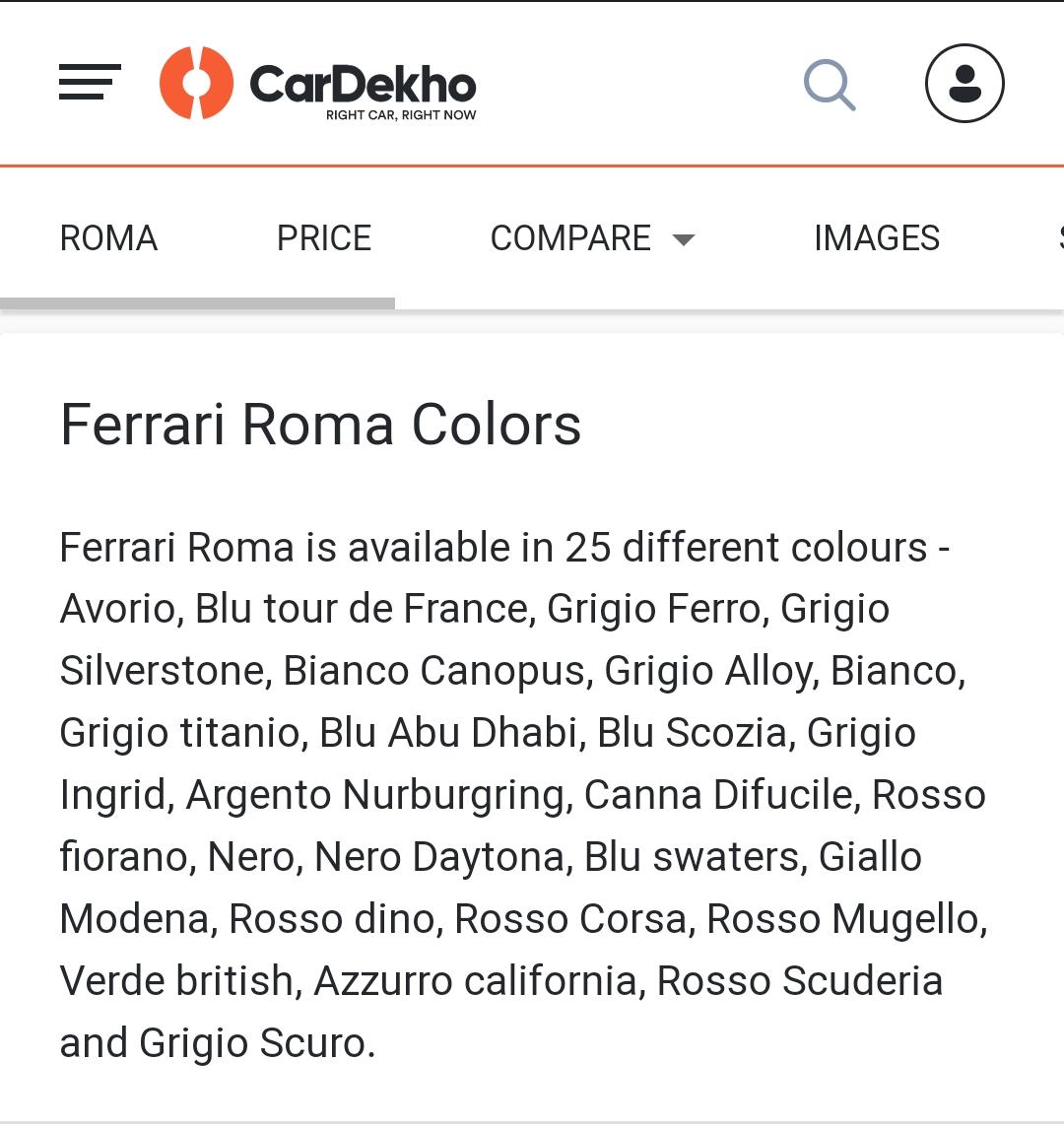The height and width of the screenshot is (1127, 1064).
Task: Click the 'Right Car, Right Now' tagline
Action: 401,115
